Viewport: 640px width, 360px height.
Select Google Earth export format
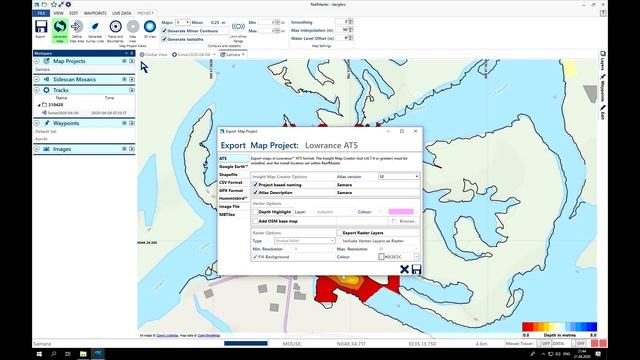233,167
